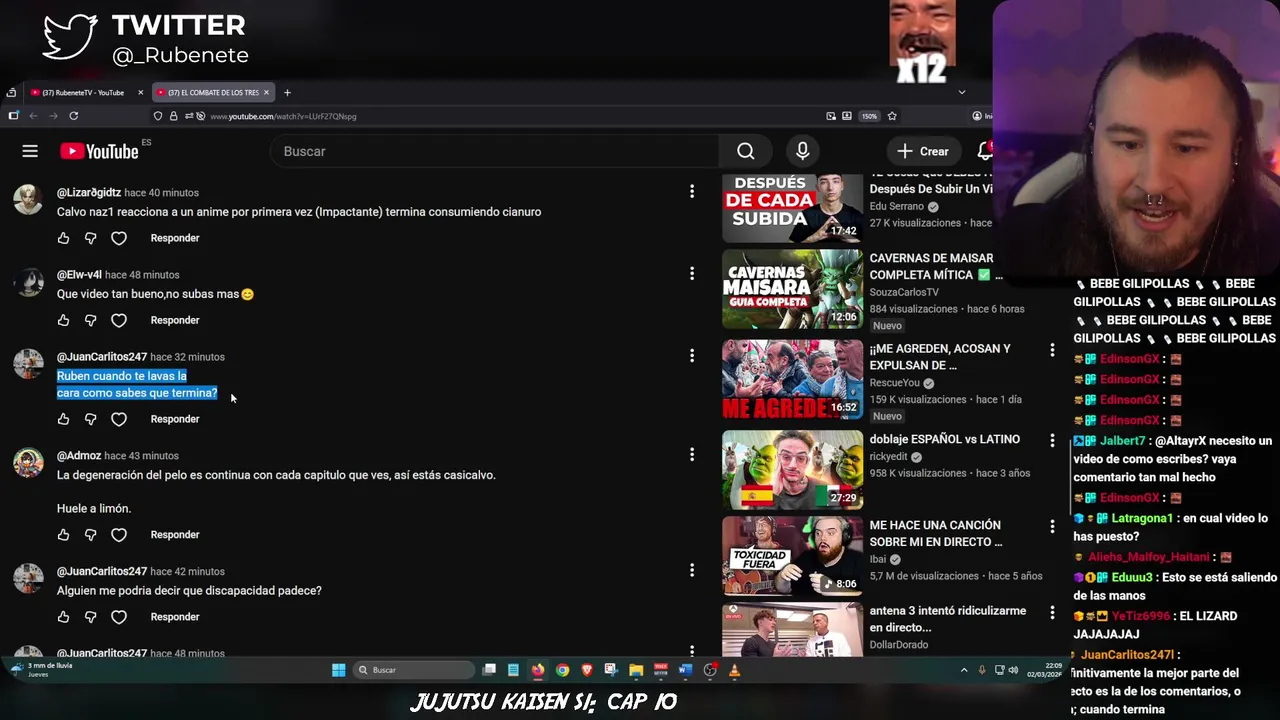Dislike the 'Ruben cuando te lavas' comment
This screenshot has width=1280, height=720.
[90, 419]
